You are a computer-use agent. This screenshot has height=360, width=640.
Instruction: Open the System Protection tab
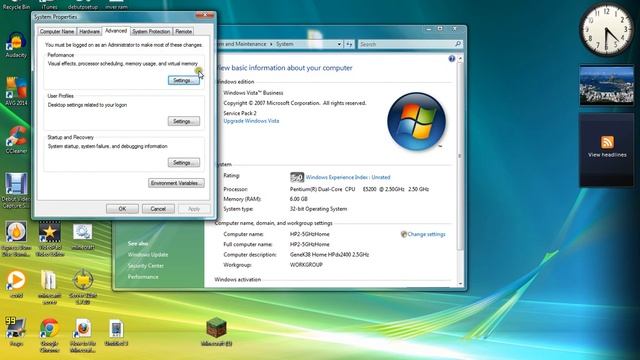(x=151, y=31)
